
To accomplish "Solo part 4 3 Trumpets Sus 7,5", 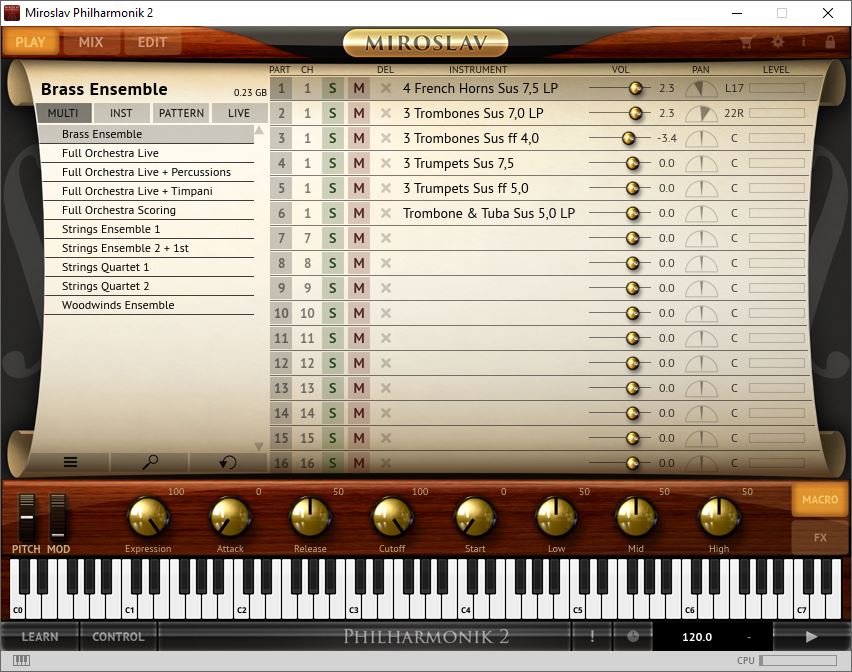I will coord(333,163).
